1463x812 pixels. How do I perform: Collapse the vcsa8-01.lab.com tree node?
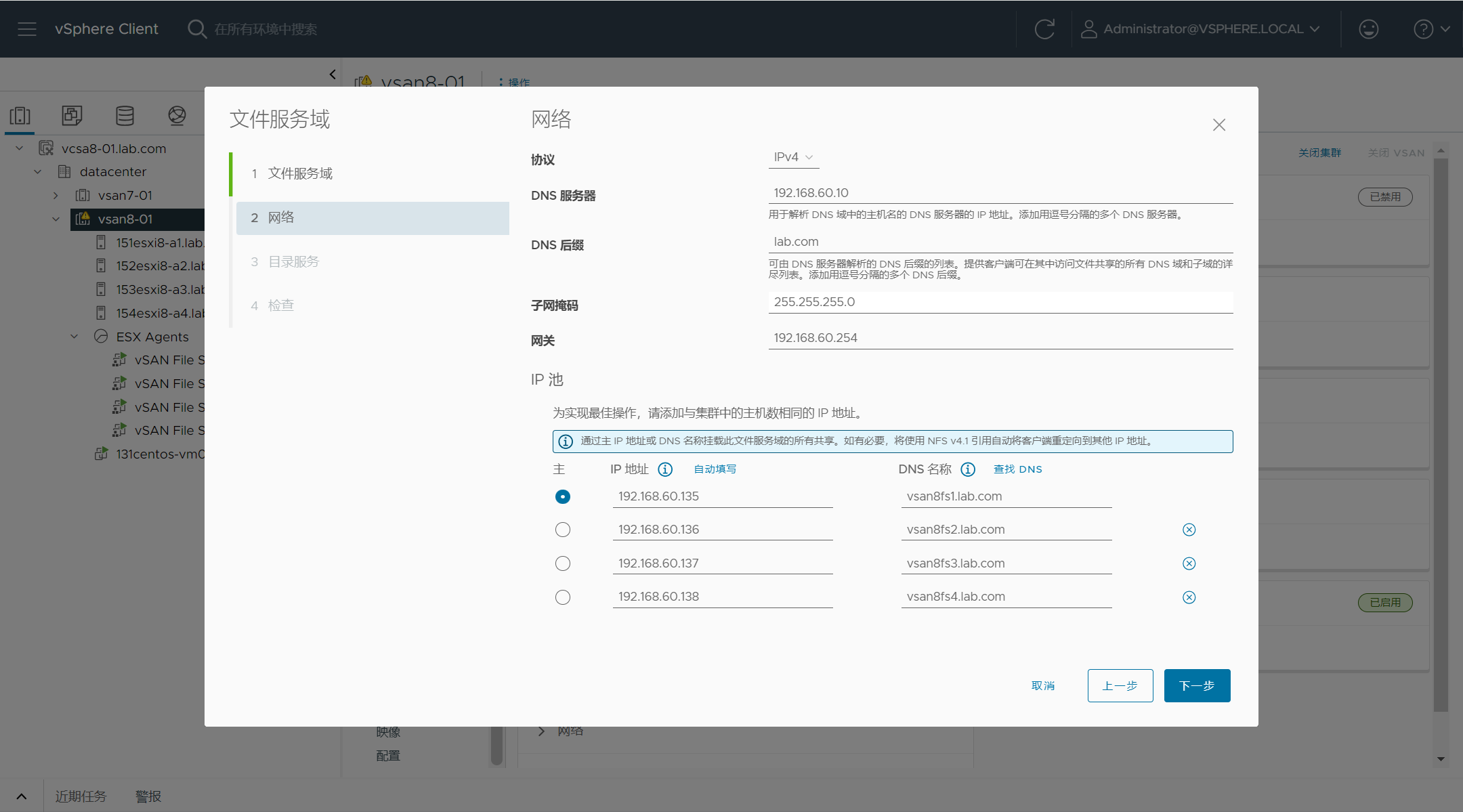(20, 148)
